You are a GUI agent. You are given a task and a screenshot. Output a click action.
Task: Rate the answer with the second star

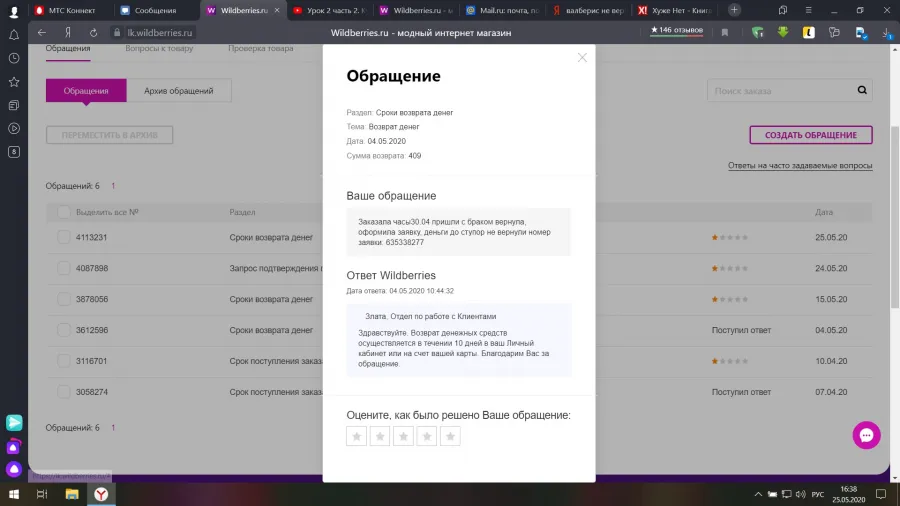[x=380, y=436]
